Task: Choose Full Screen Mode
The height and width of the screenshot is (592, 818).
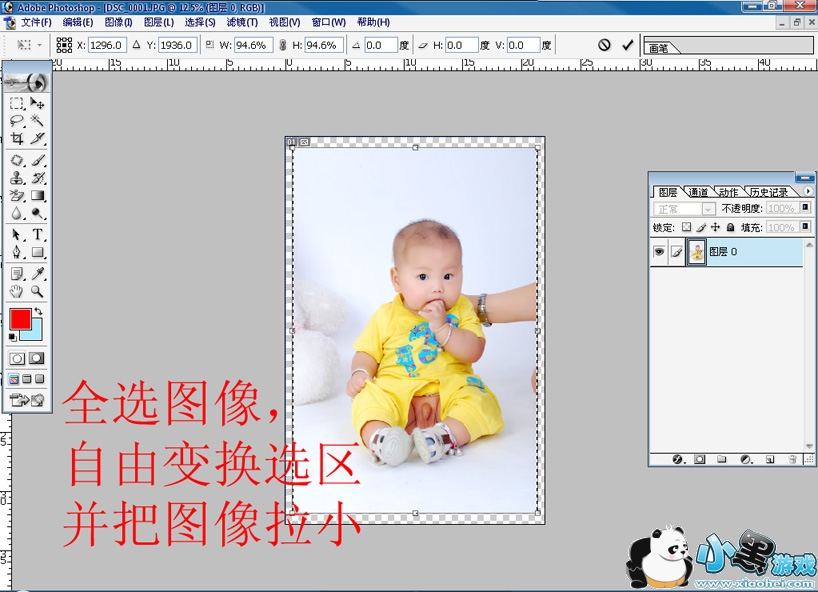Action: pyautogui.click(x=39, y=379)
